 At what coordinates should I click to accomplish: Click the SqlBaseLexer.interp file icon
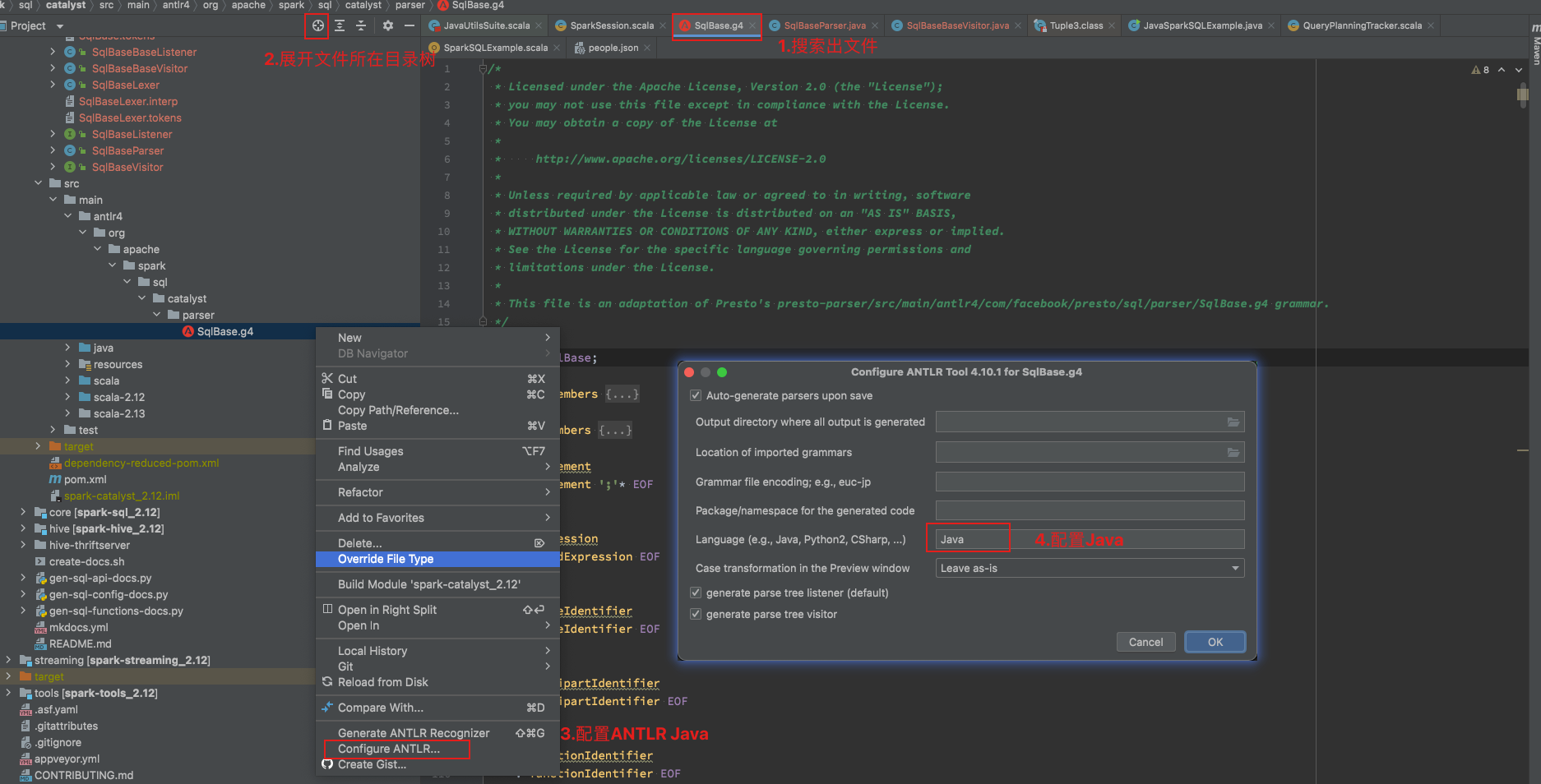[70, 101]
